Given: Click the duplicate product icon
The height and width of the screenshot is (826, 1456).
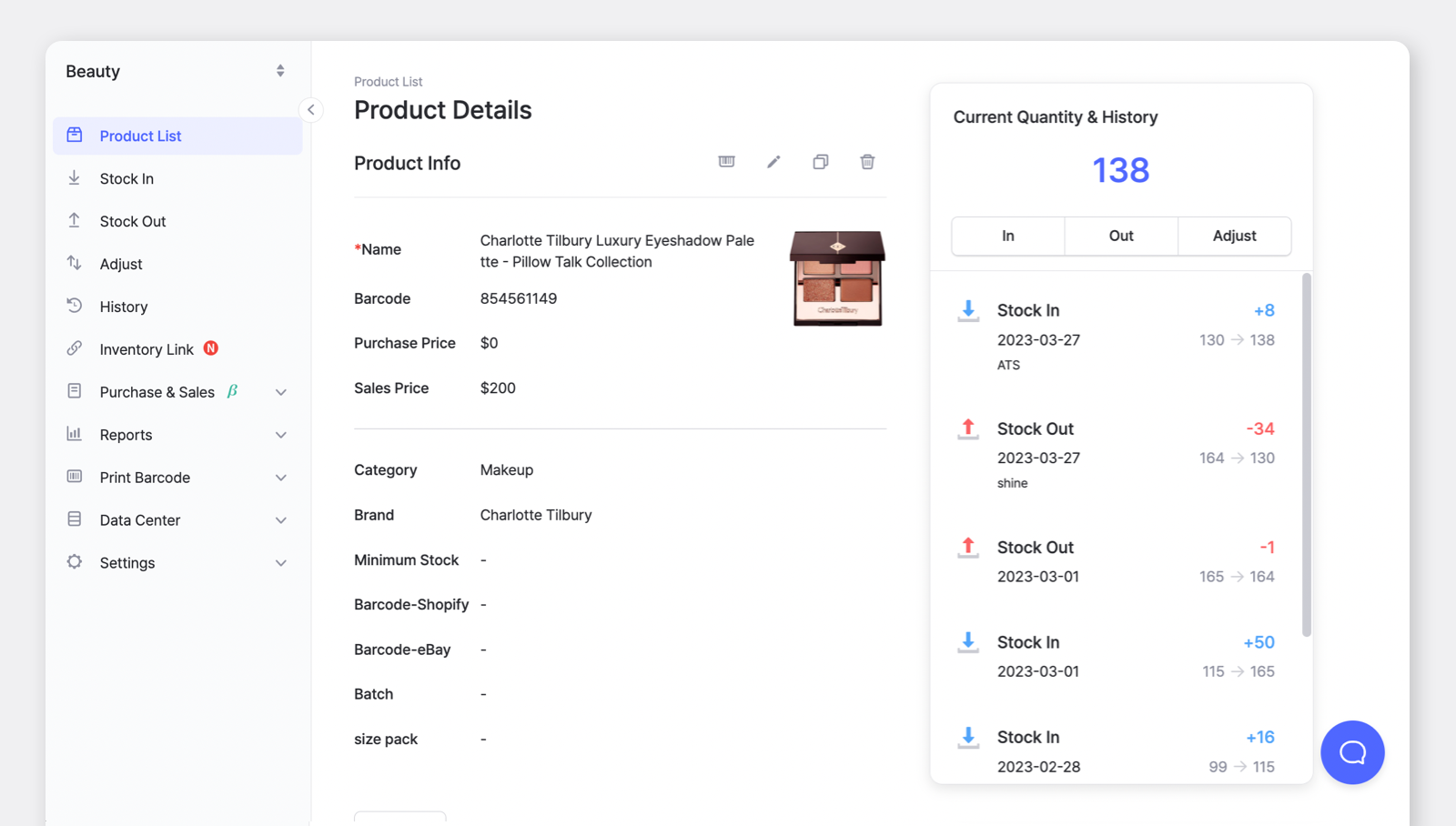Looking at the screenshot, I should point(820,161).
